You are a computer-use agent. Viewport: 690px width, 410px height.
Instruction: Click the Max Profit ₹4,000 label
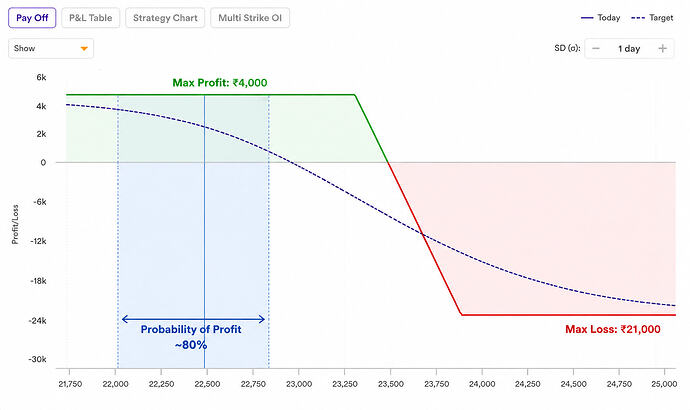click(x=220, y=83)
